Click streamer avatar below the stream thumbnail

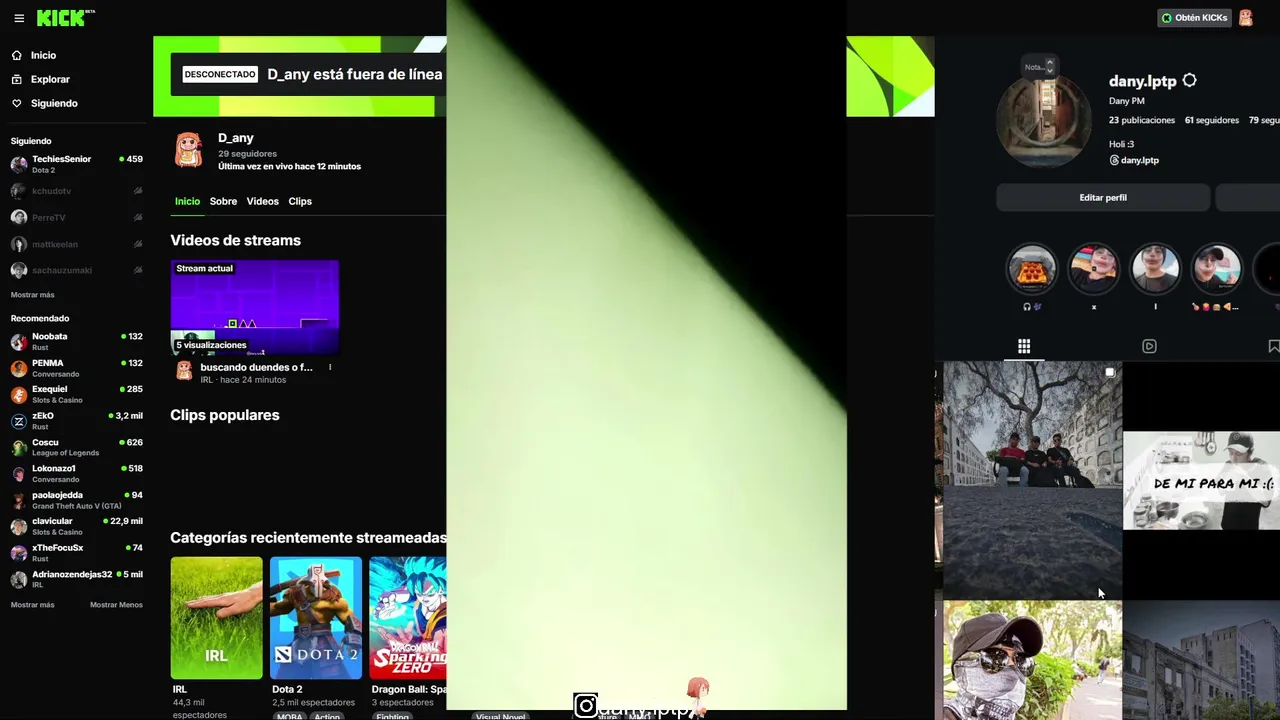184,371
